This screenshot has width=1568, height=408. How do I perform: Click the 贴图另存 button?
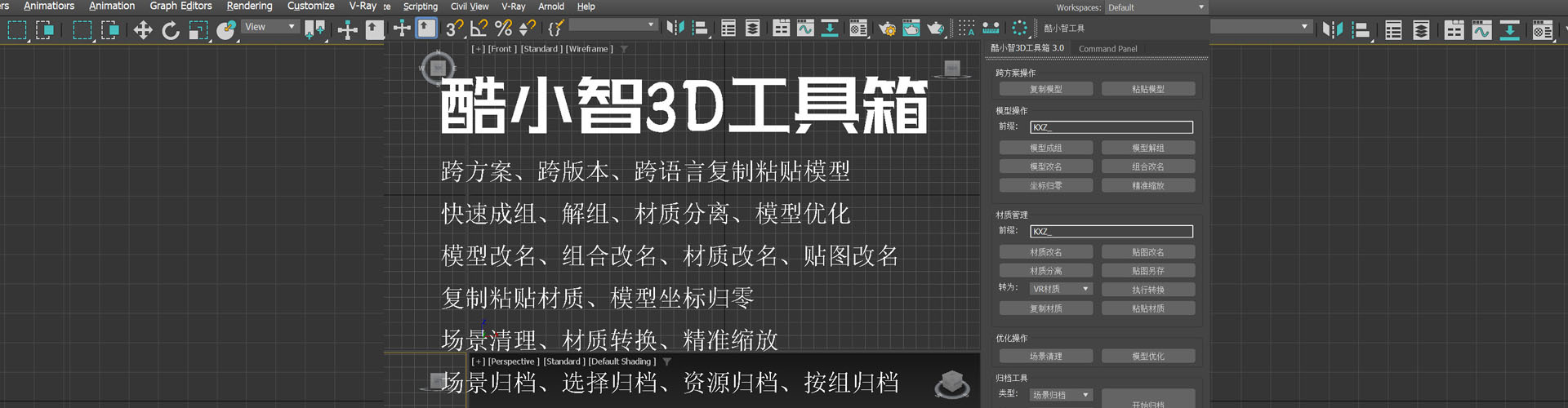(1147, 270)
